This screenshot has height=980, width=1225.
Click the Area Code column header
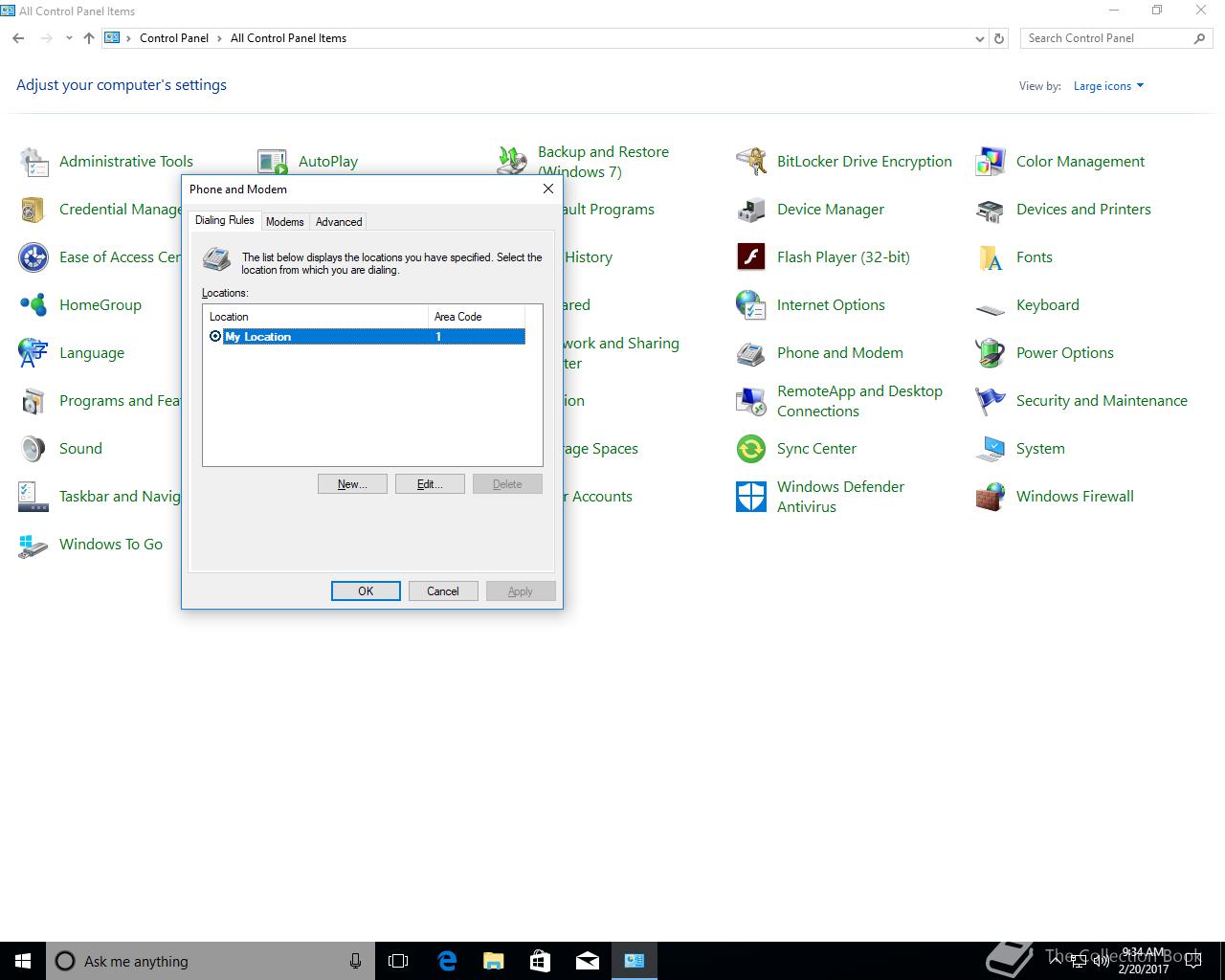(x=476, y=317)
